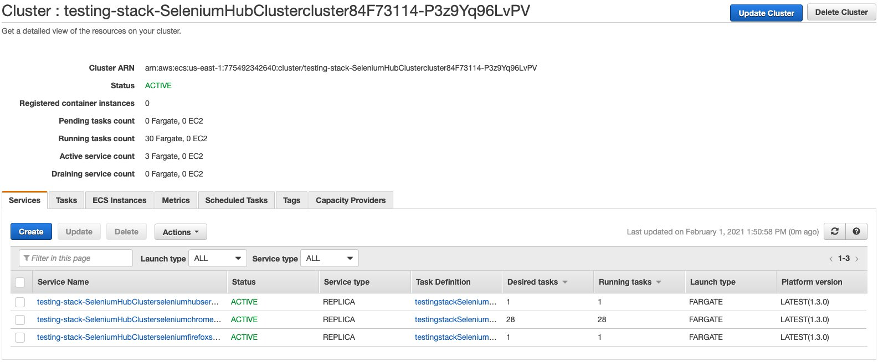Click the Last updated timestamp text
The width and height of the screenshot is (879, 364).
click(x=723, y=232)
